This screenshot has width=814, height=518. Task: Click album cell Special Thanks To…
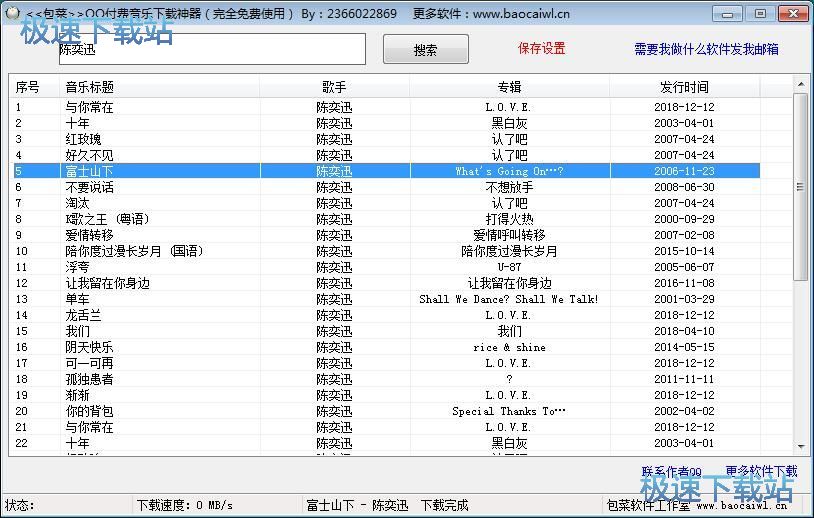point(509,412)
